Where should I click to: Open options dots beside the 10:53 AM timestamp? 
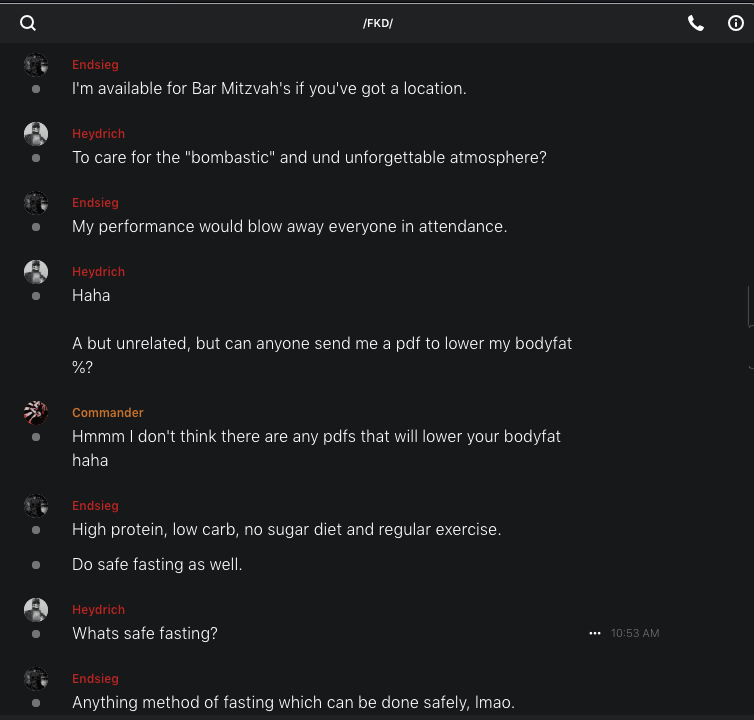point(595,633)
